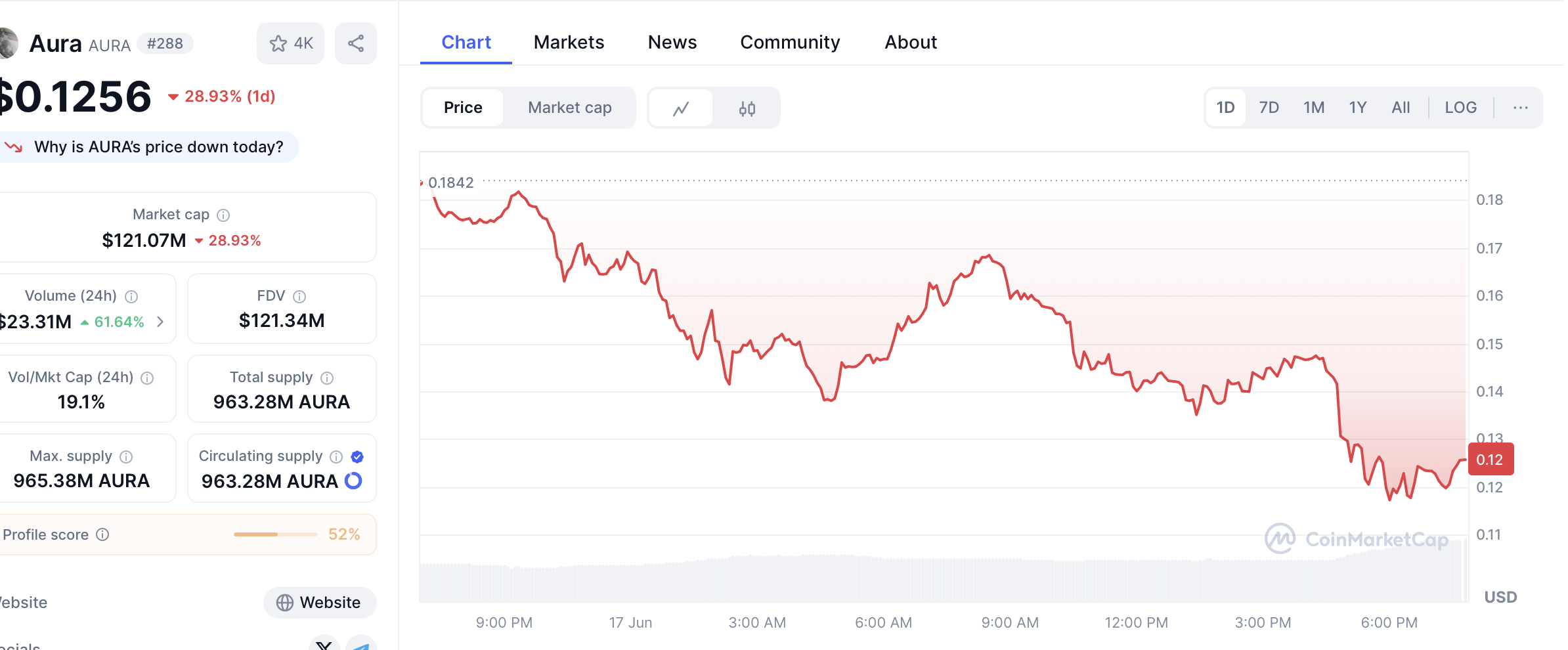This screenshot has height=650, width=1568.
Task: Switch to the Community tab
Action: (790, 43)
